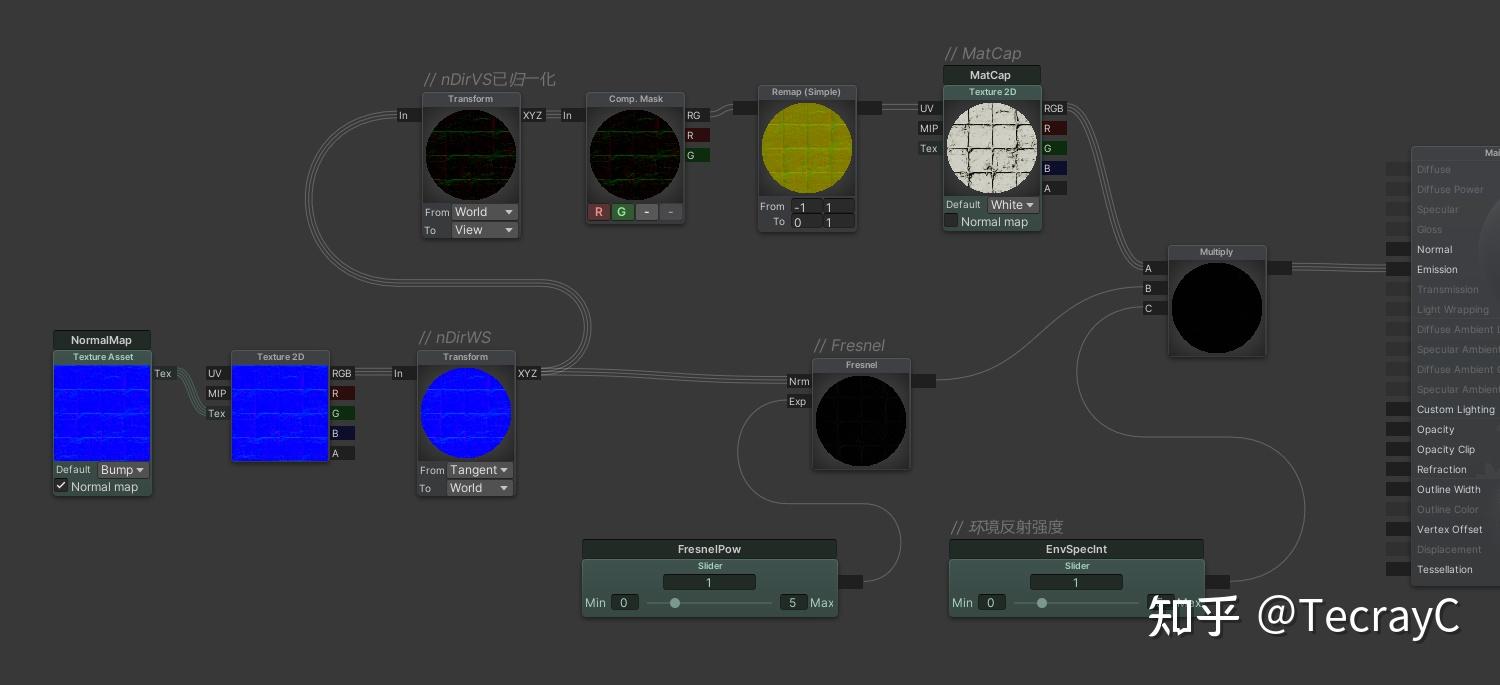Click the In port of the nDirWS Transform node
Image resolution: width=1500 pixels, height=685 pixels.
[399, 373]
